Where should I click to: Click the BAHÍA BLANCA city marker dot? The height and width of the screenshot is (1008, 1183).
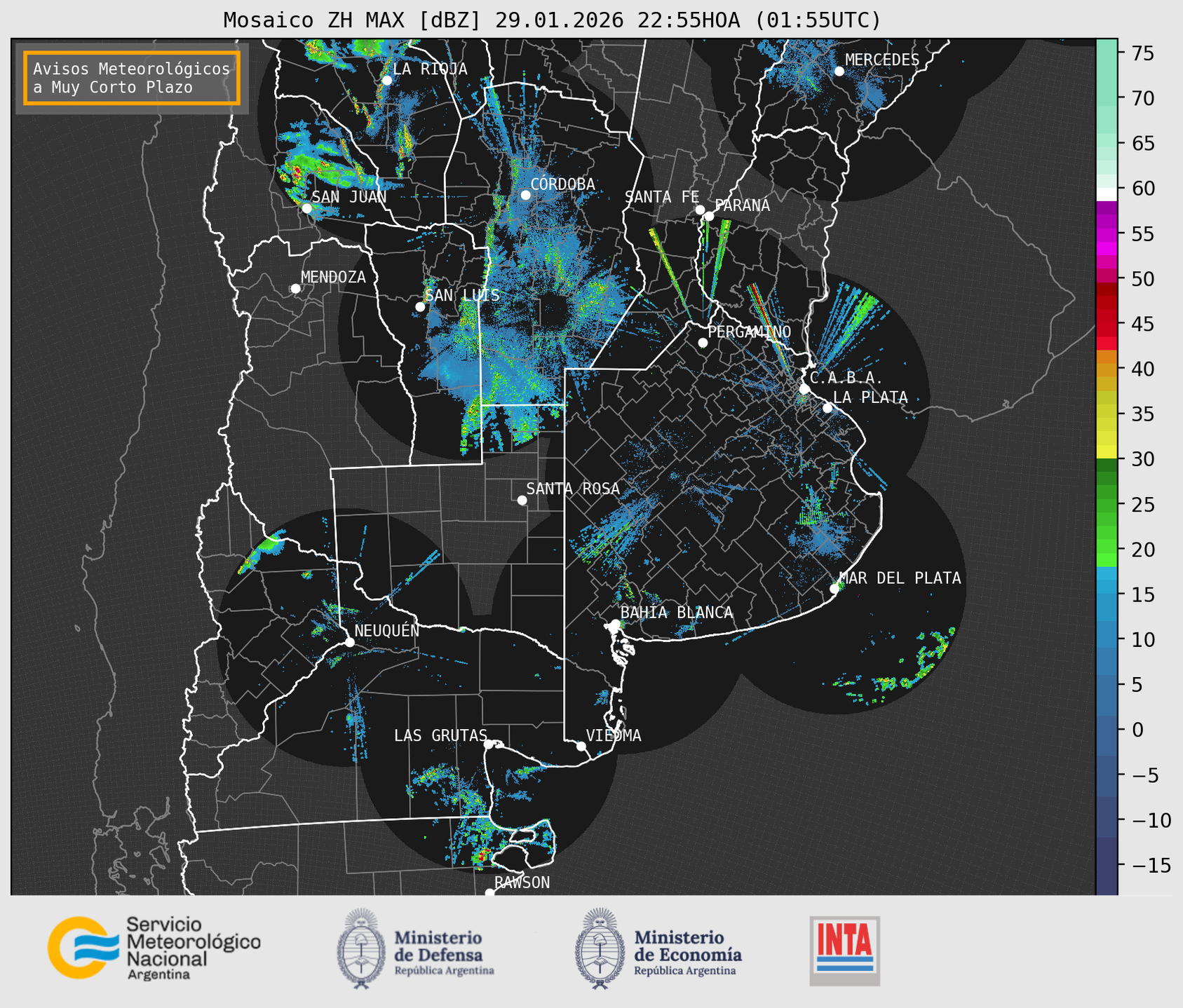(x=615, y=624)
